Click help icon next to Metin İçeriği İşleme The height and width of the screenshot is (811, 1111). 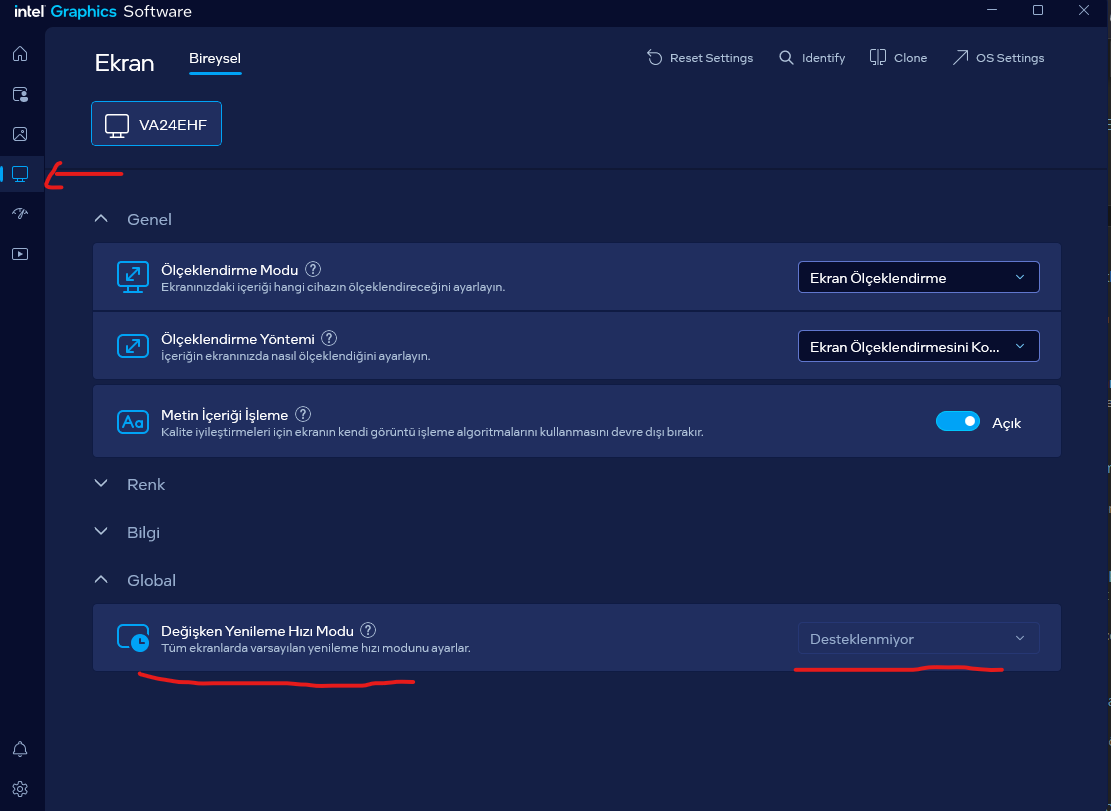(303, 414)
